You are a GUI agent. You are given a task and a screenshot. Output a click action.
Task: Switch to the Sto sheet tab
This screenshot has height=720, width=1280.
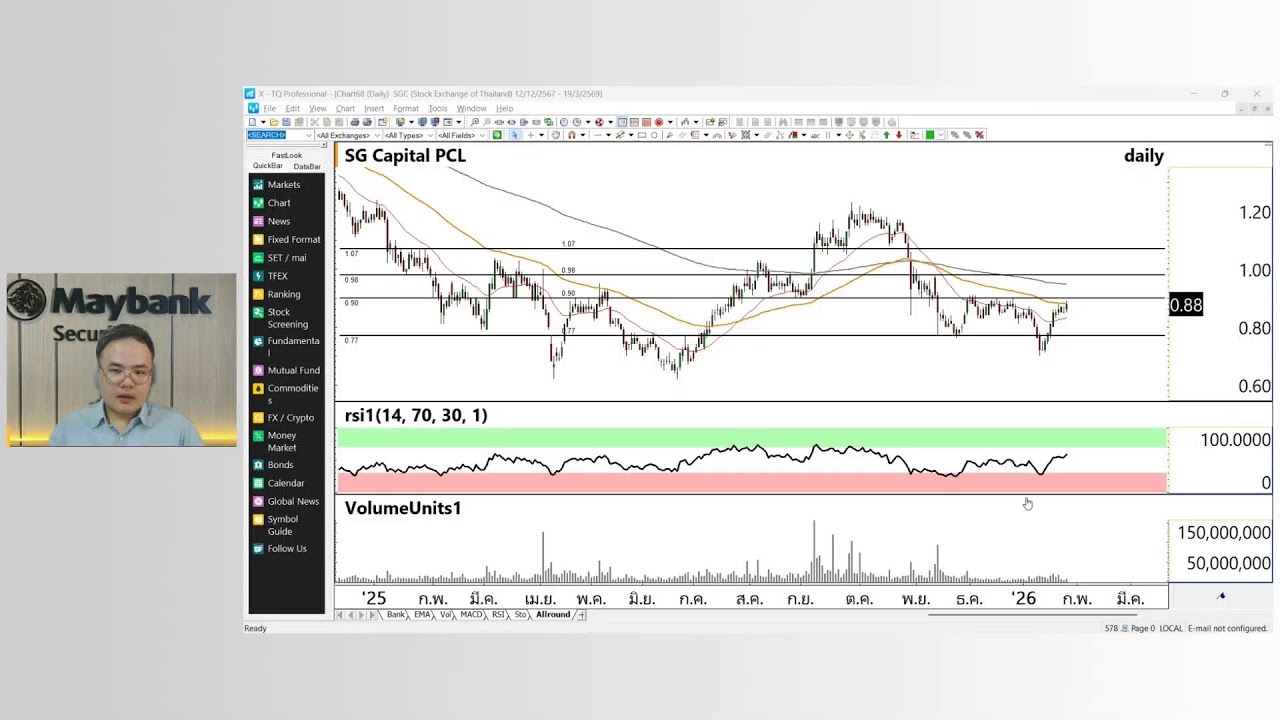520,615
